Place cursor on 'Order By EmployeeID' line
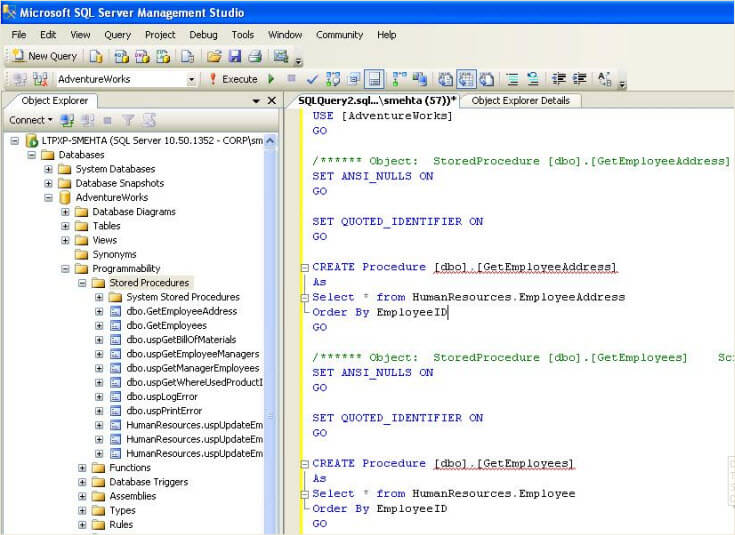This screenshot has width=735, height=535. (x=380, y=312)
